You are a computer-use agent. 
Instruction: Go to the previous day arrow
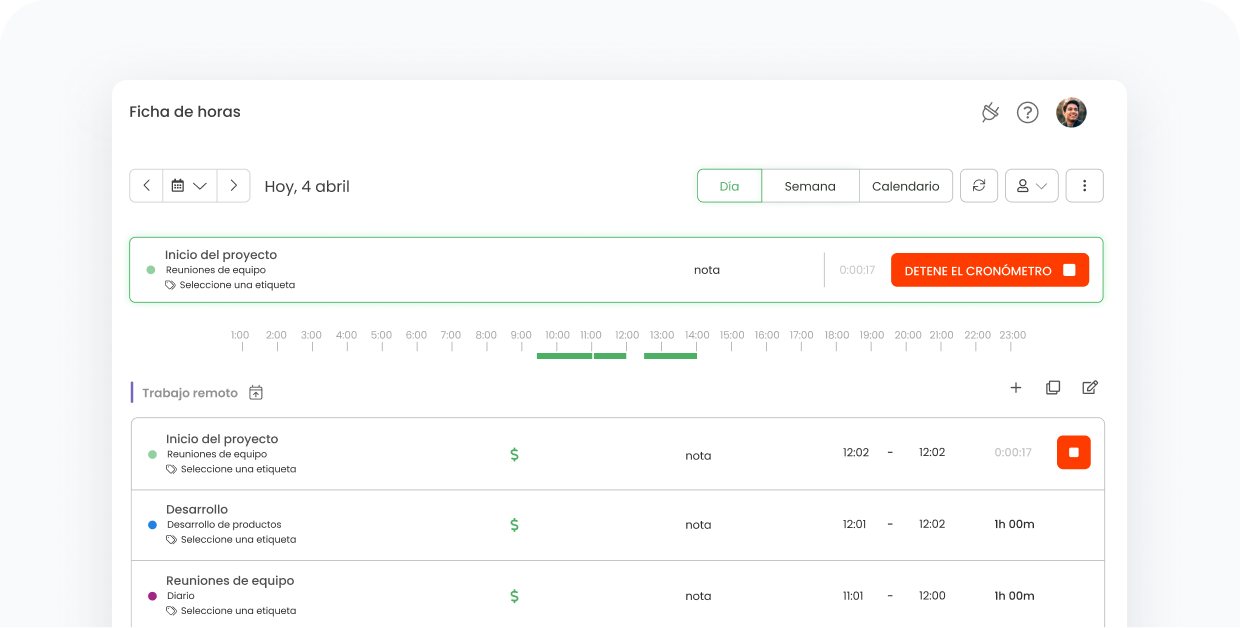[x=146, y=186]
